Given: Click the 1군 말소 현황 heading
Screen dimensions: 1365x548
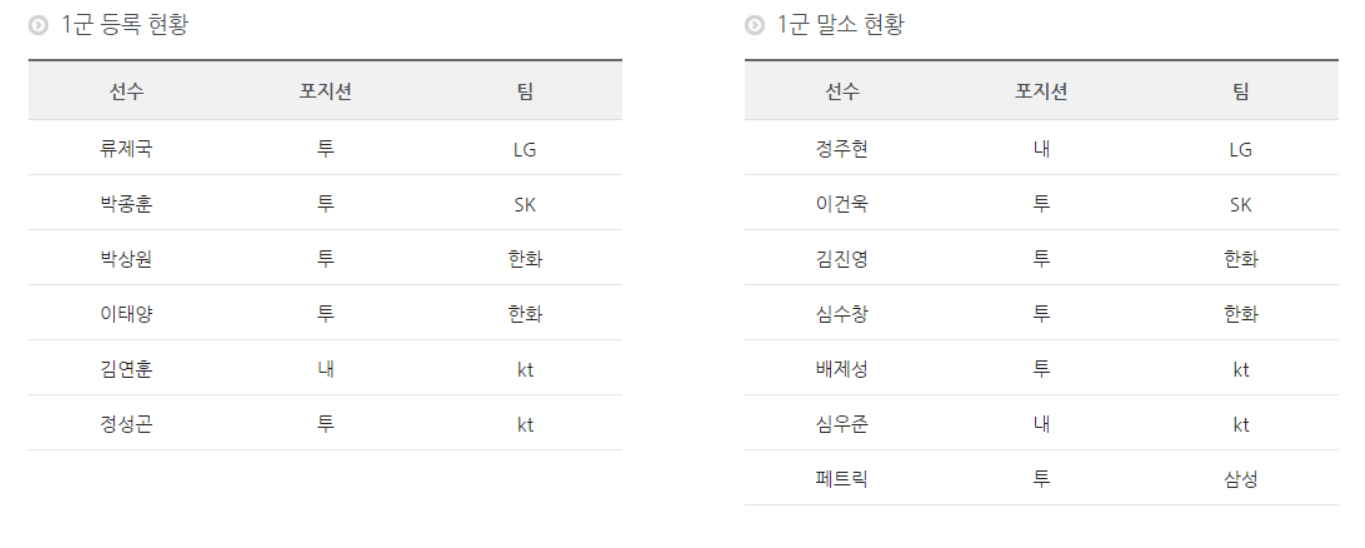Looking at the screenshot, I should coord(841,25).
